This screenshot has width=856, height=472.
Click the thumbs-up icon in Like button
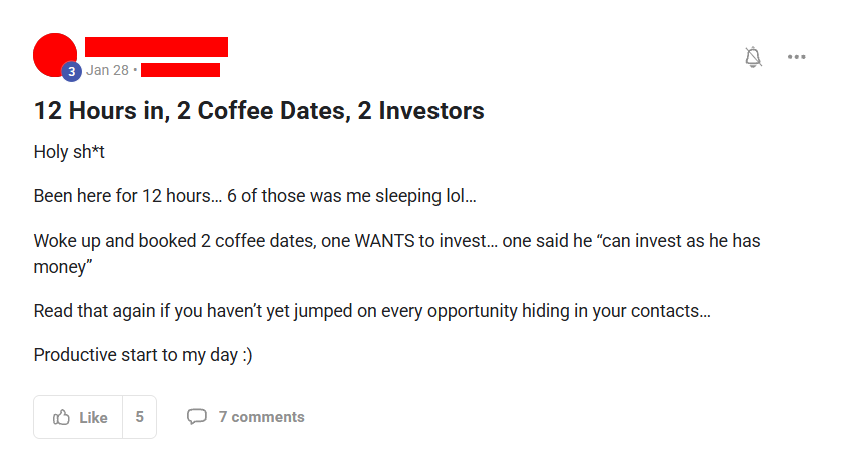click(61, 417)
